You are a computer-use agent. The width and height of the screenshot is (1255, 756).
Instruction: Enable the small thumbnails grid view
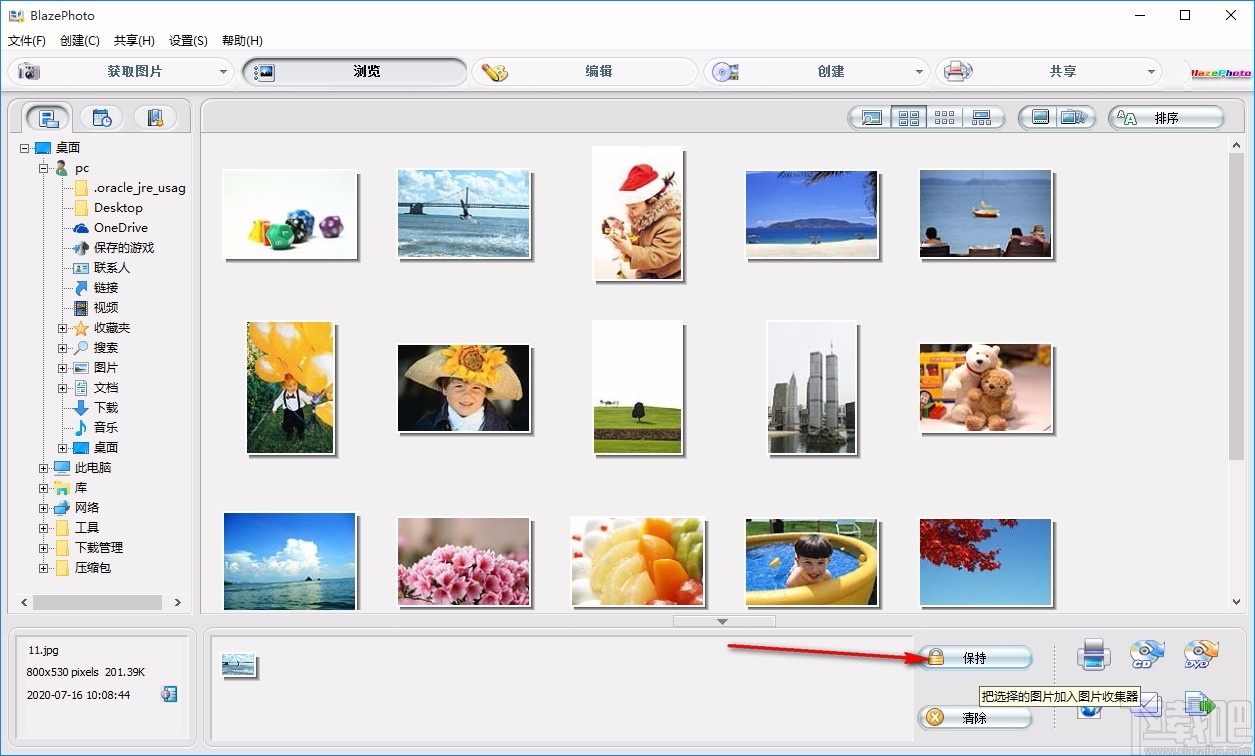[x=944, y=118]
